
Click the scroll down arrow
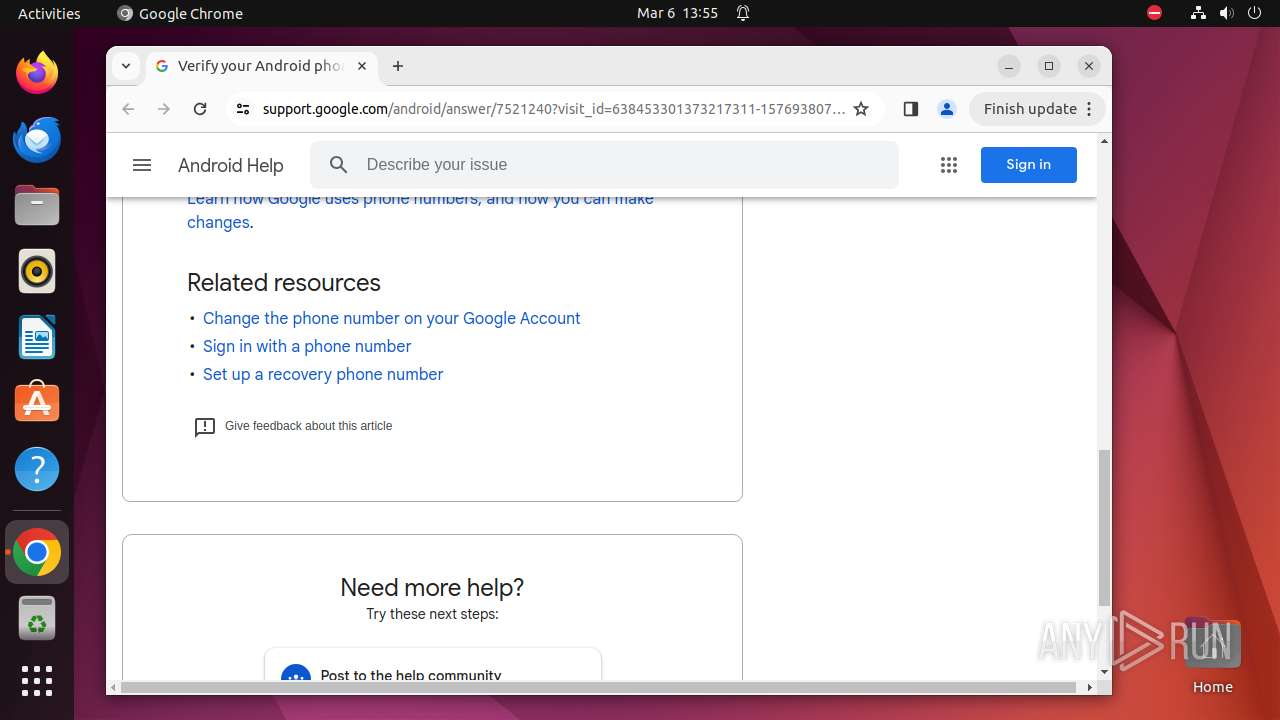tap(1104, 673)
